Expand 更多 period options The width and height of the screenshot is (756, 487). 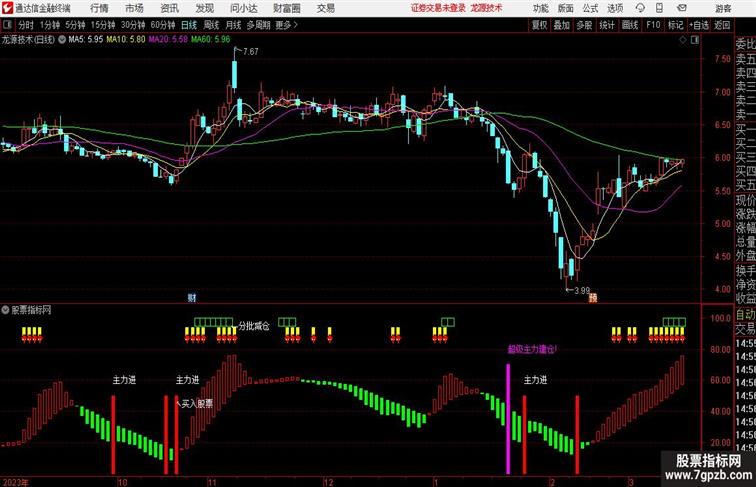(286, 25)
